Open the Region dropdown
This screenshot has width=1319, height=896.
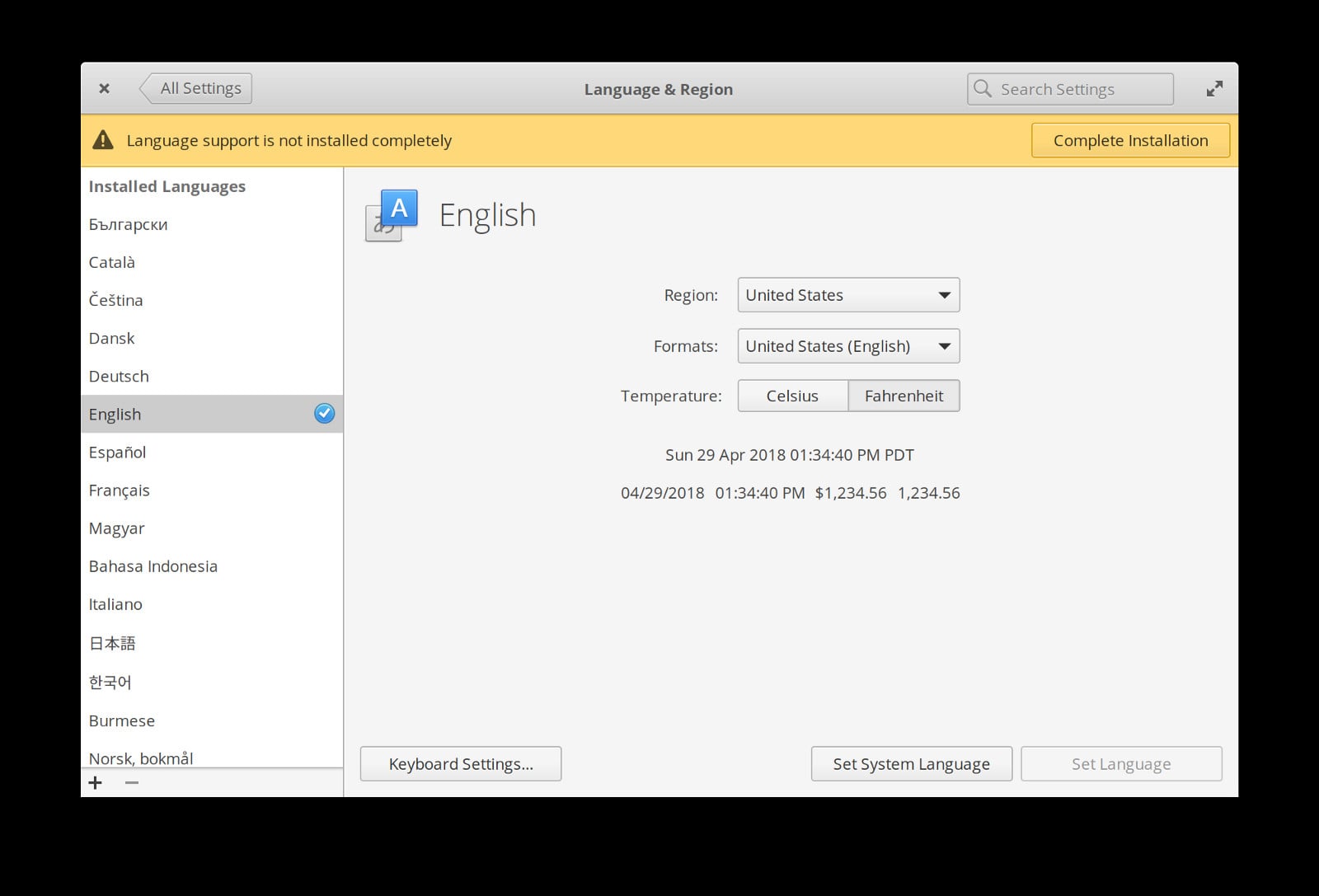coord(848,294)
